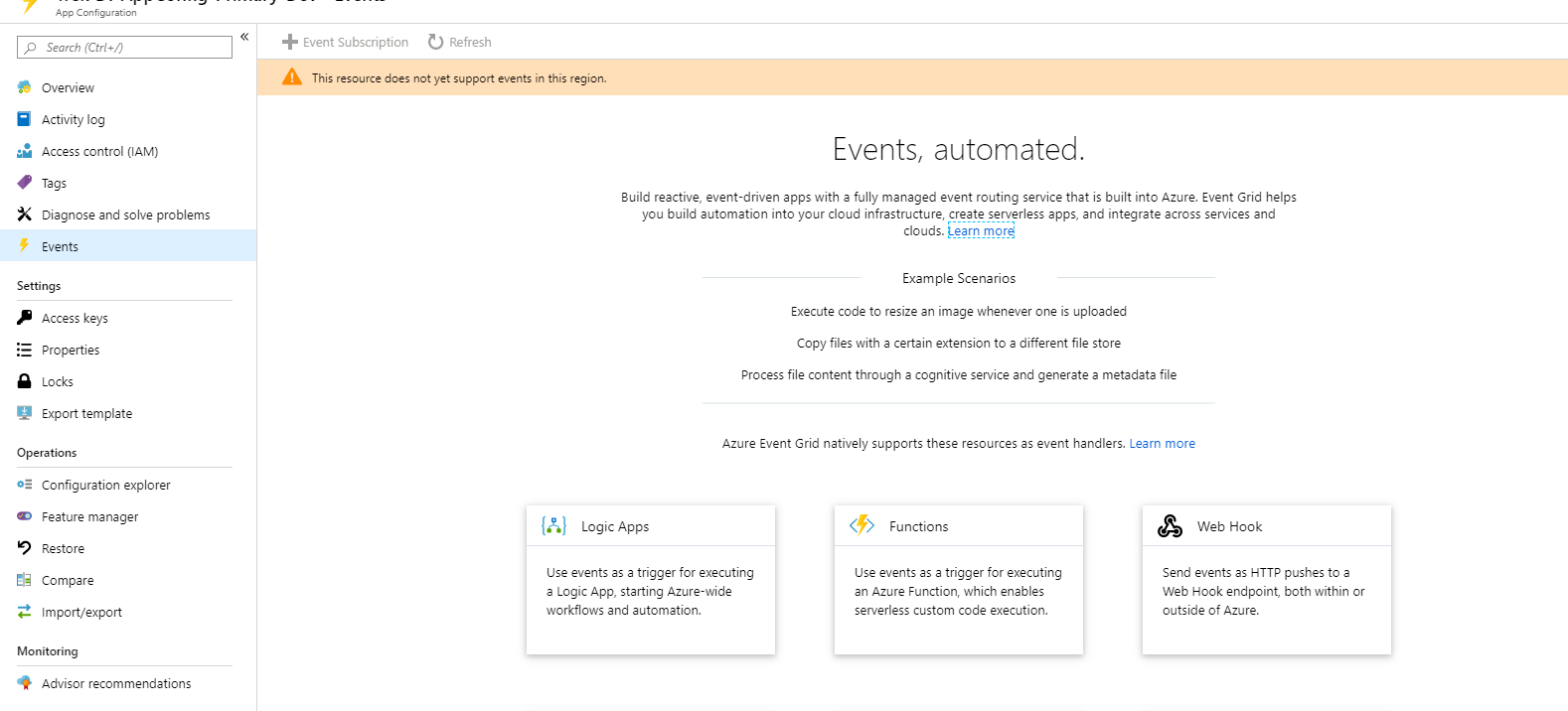Open Learn more link about event handlers
Viewport: 1568px width, 711px height.
[x=1162, y=444]
